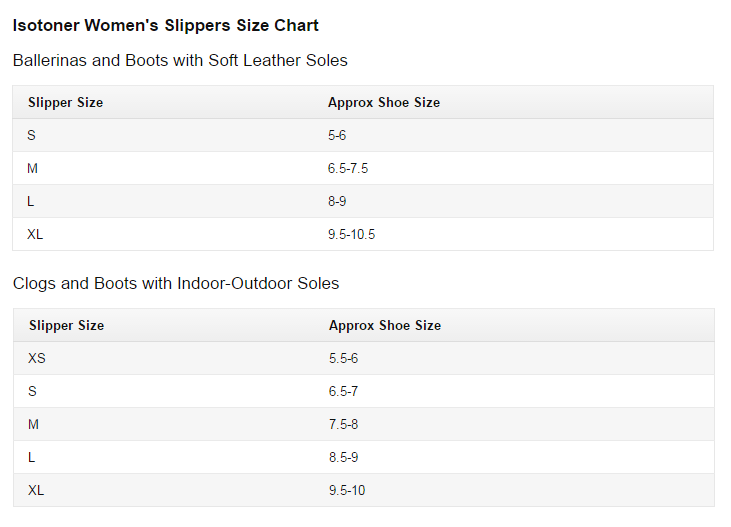Click the Isotoner Women's Slippers Size Chart heading

pos(166,25)
